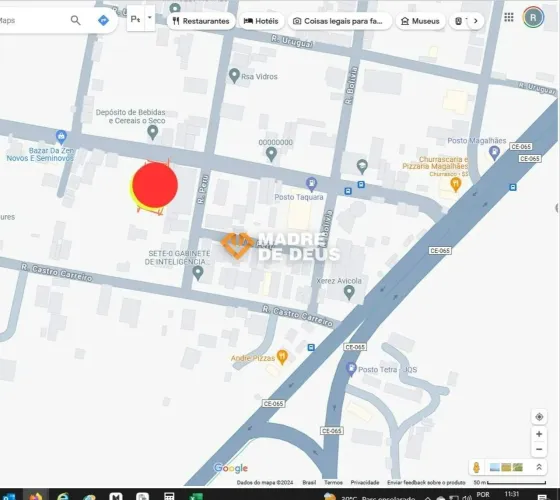Center map on my location
560x500 pixels.
pyautogui.click(x=539, y=417)
